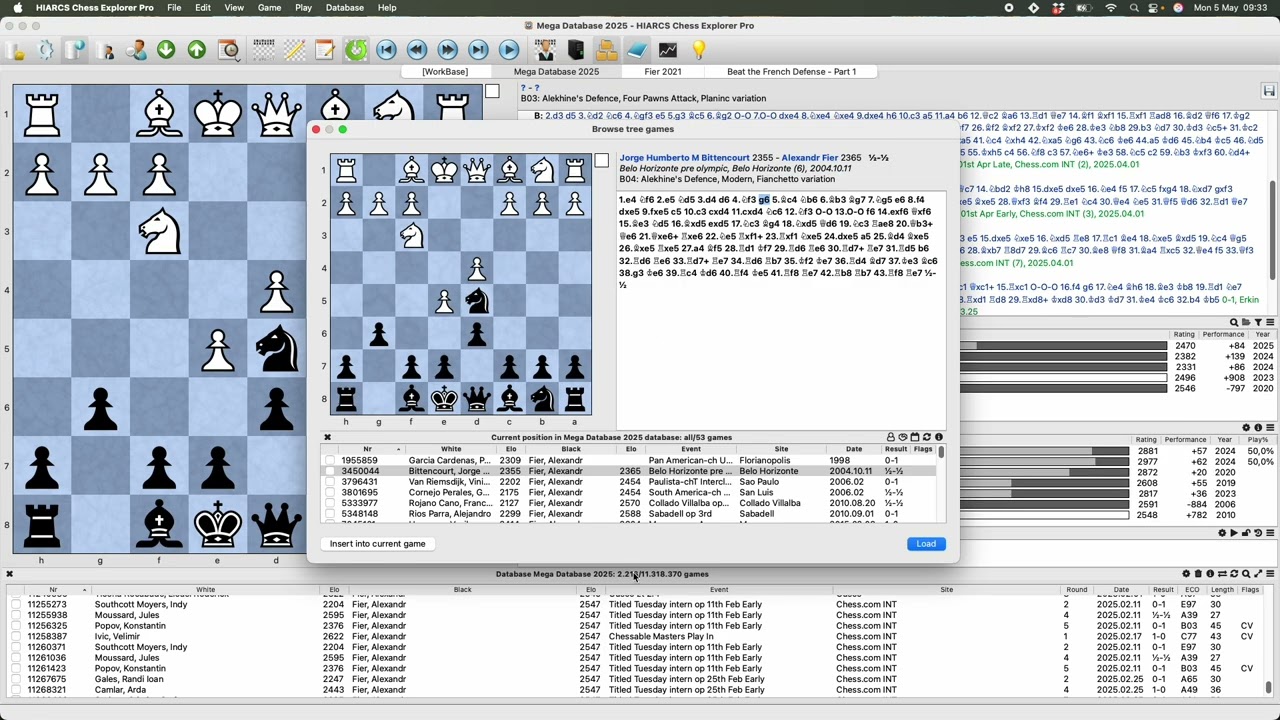Screen dimensions: 1280x720
Task: Click the yellow light bulb hint icon
Action: coord(699,49)
